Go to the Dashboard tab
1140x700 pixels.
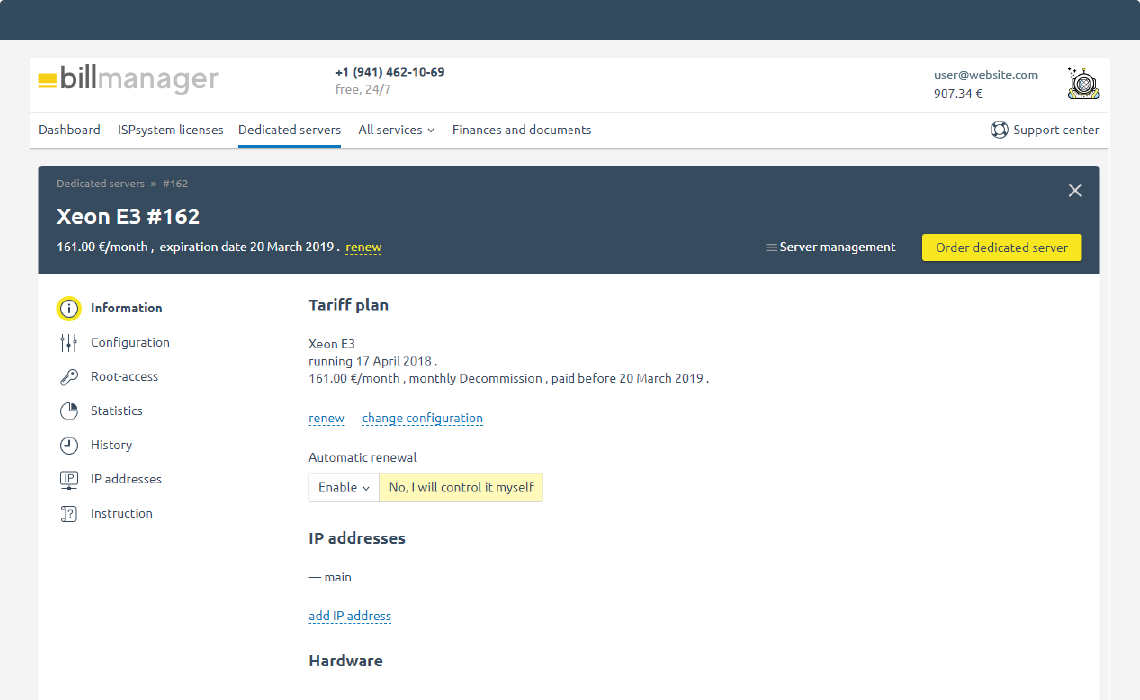pyautogui.click(x=69, y=129)
